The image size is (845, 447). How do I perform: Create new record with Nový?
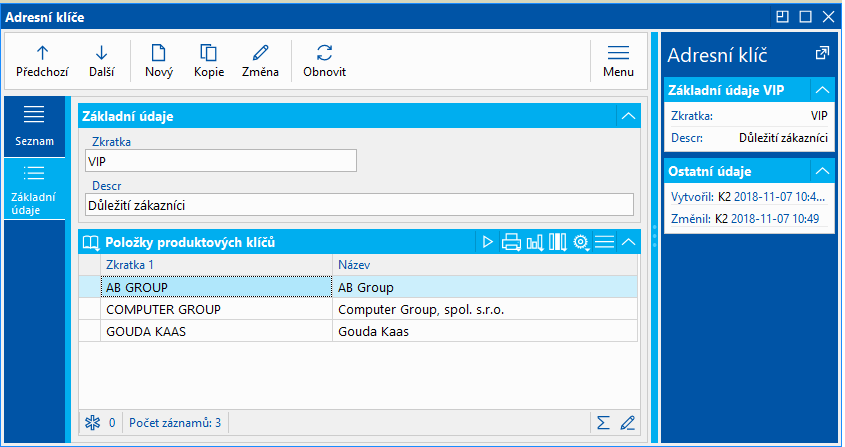(x=159, y=61)
